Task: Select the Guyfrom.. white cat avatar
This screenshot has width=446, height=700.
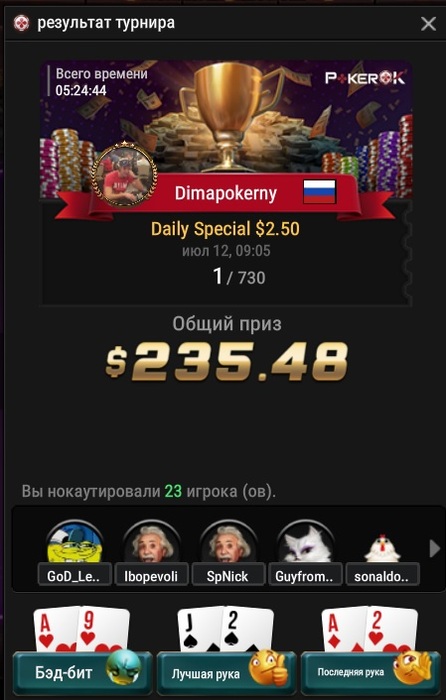Action: coord(305,542)
